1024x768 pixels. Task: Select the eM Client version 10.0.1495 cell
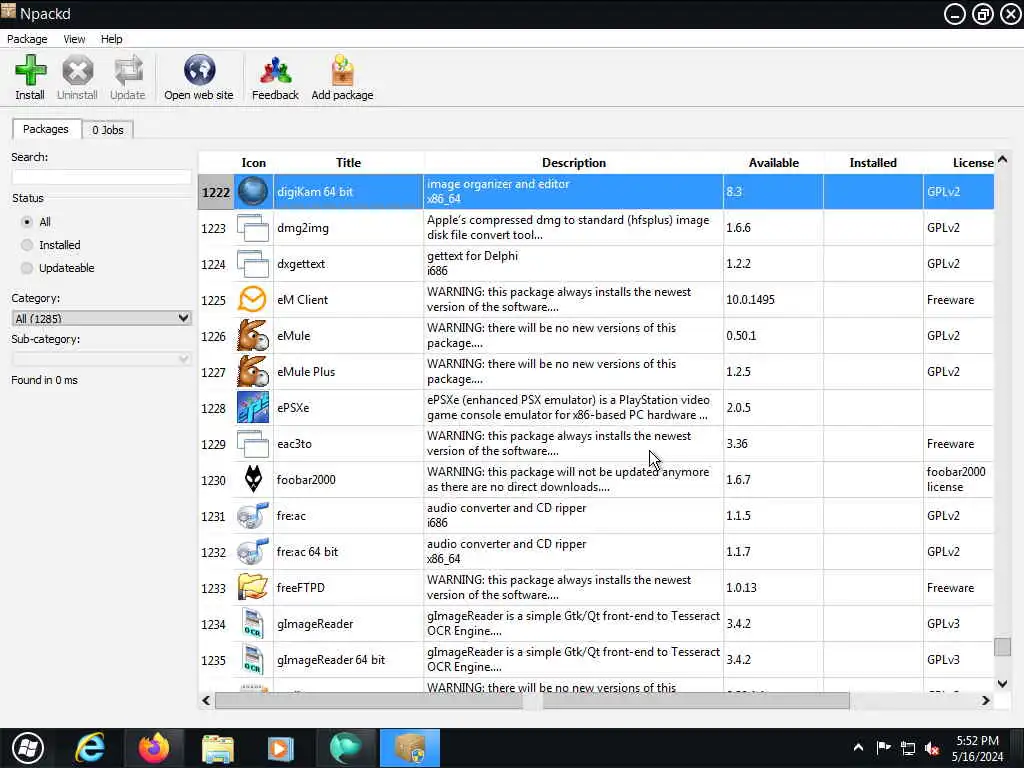click(773, 300)
